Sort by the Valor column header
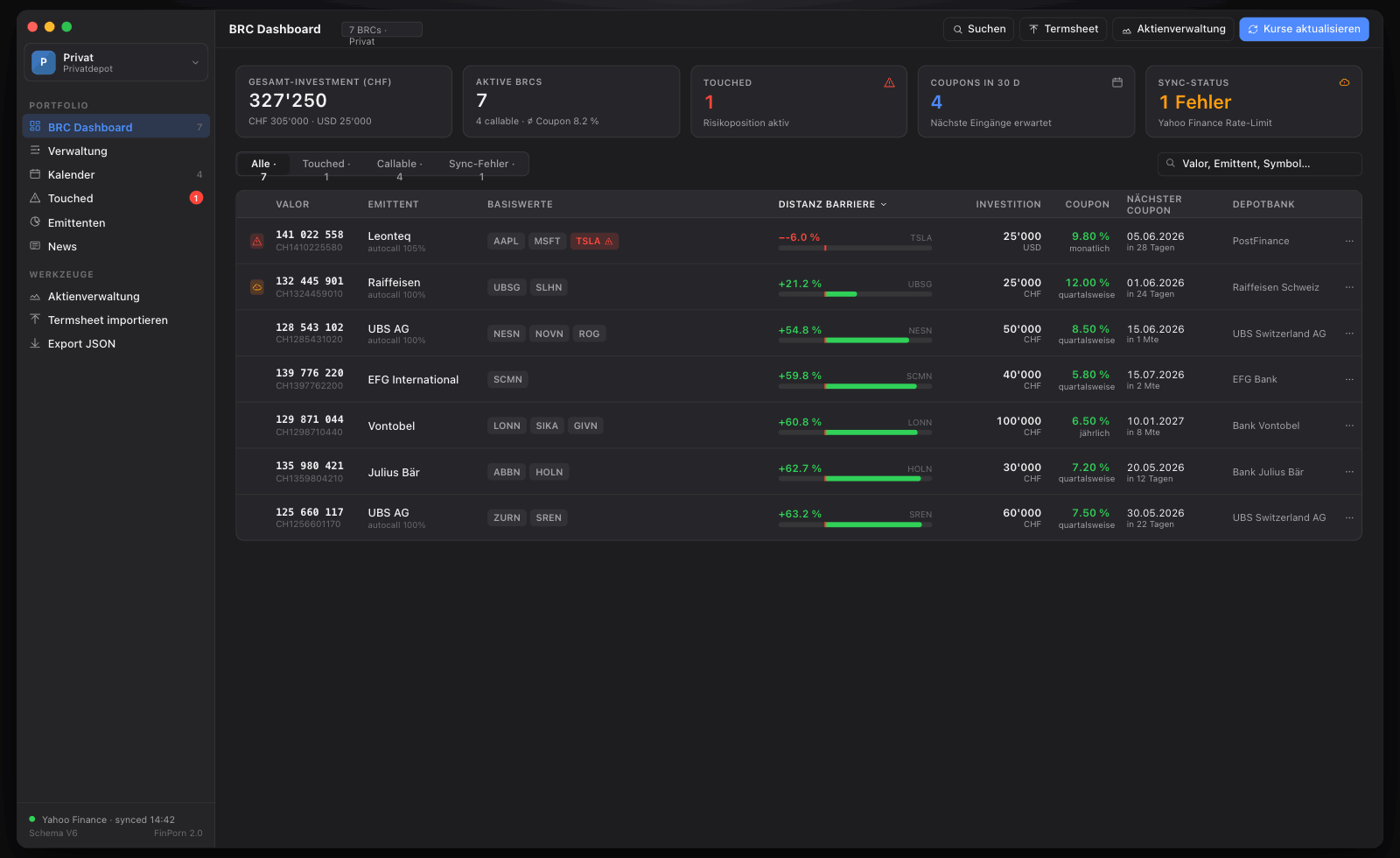This screenshot has height=858, width=1400. (292, 204)
